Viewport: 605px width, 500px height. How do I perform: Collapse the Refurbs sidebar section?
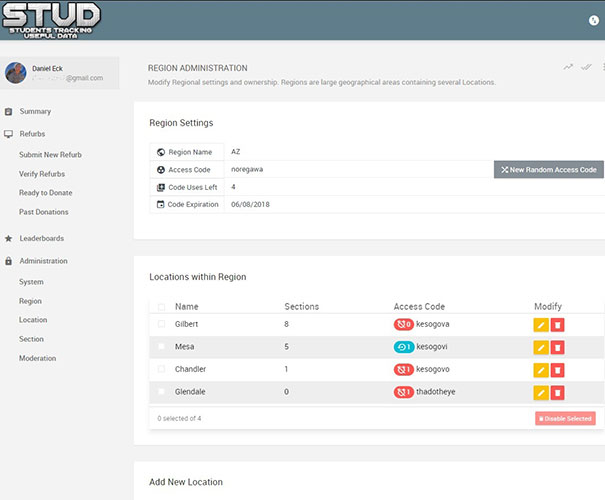(x=33, y=133)
